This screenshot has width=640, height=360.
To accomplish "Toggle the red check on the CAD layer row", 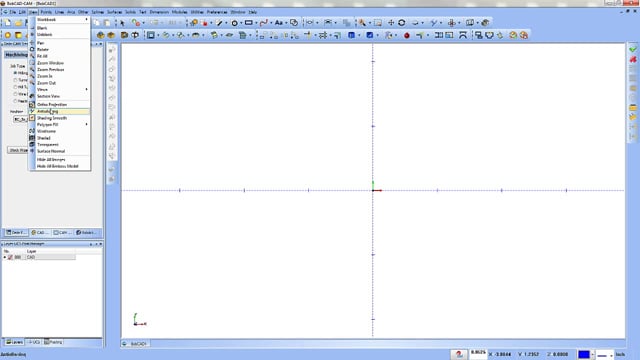I will (10, 257).
